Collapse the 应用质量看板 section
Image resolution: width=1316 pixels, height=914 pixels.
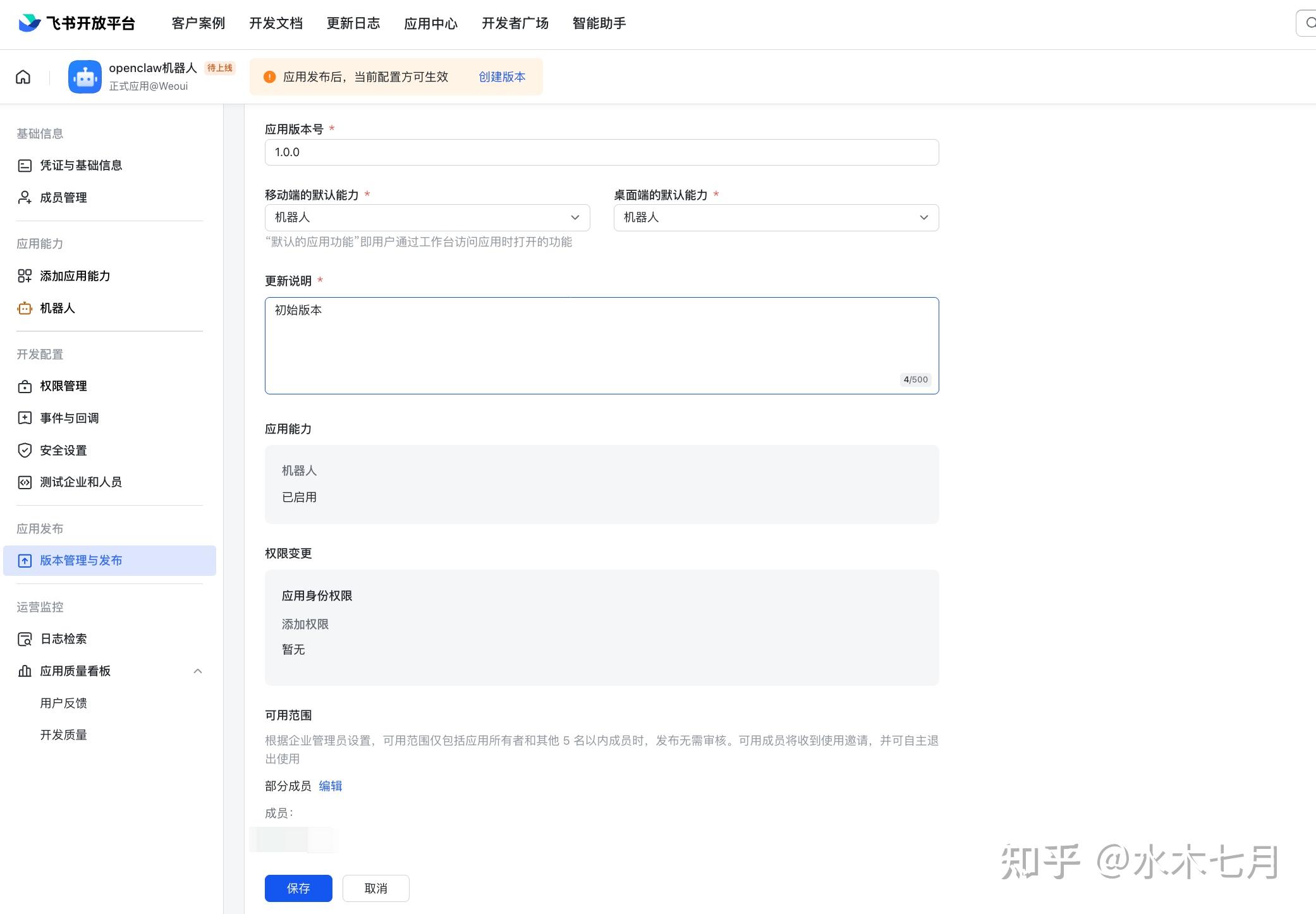click(198, 671)
